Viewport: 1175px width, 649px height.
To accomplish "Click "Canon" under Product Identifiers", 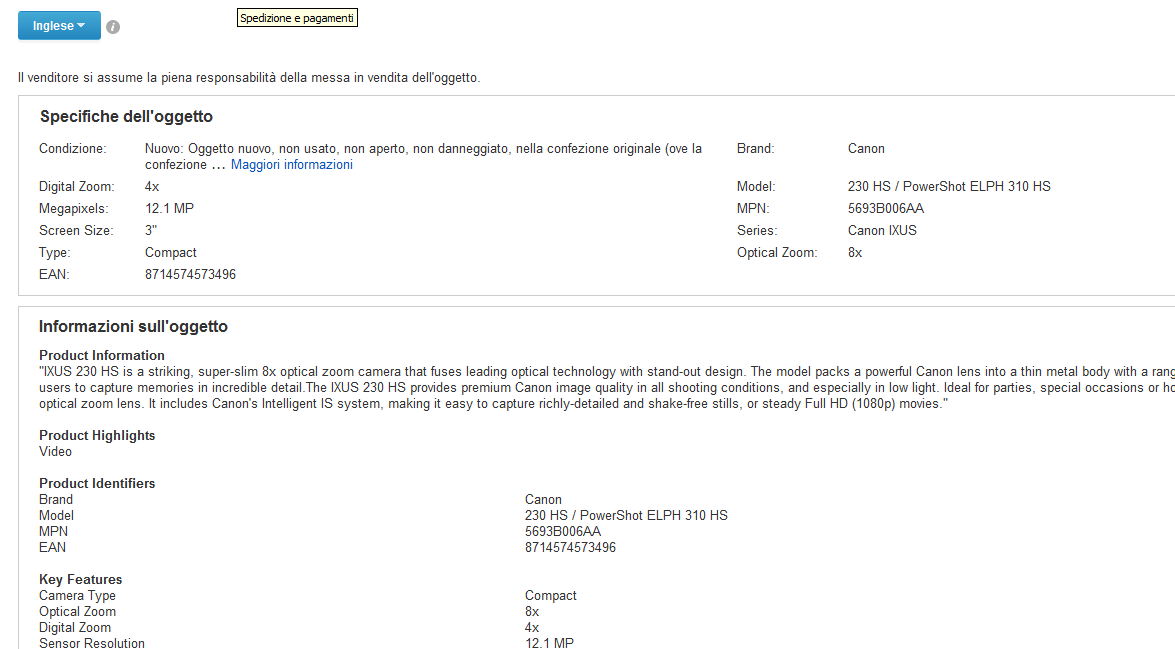I will tap(543, 500).
